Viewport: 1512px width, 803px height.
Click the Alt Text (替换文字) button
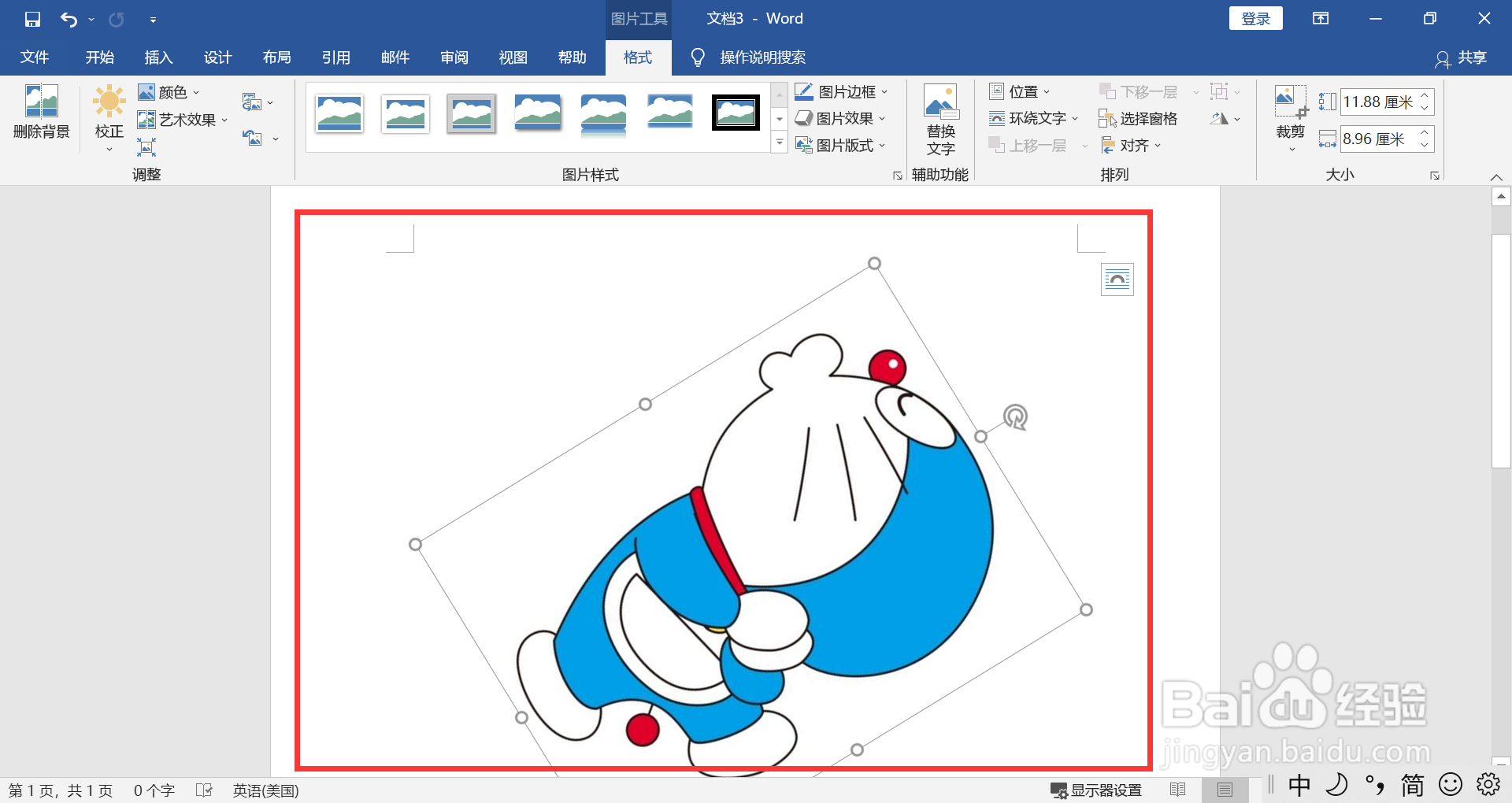(x=941, y=120)
